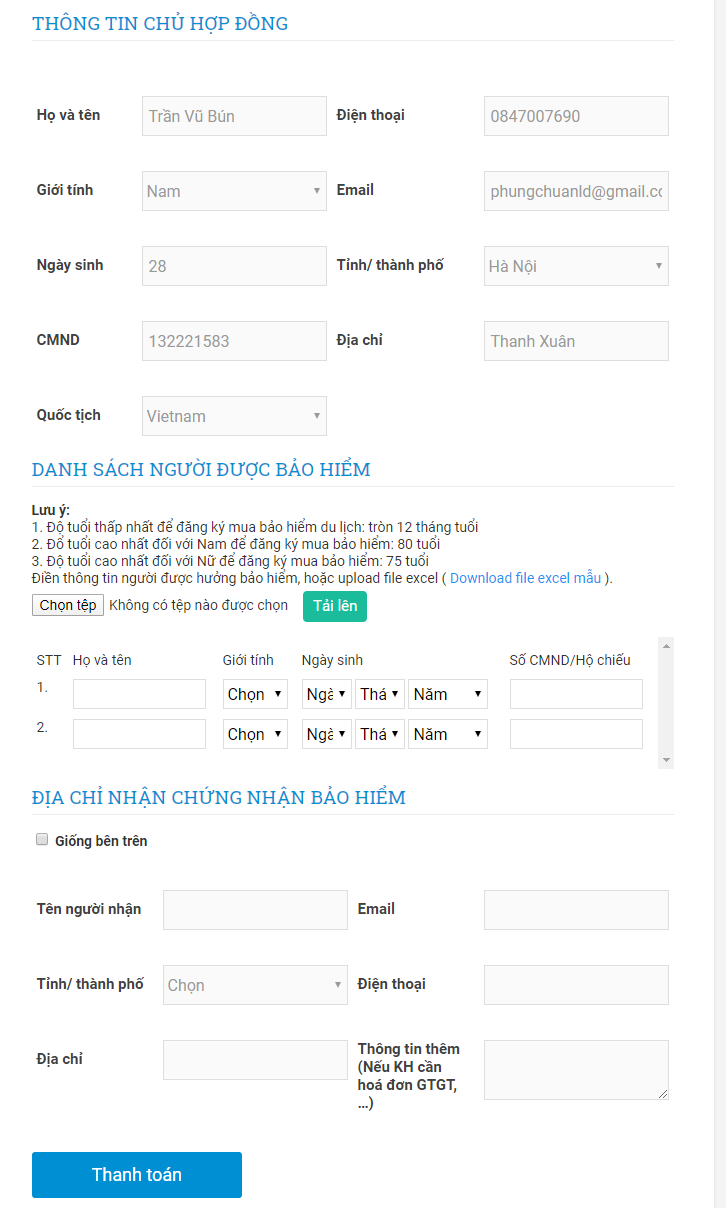Screen dimensions: 726x1208
Task: Click the Điện thoại field in delivery section
Action: click(x=575, y=984)
